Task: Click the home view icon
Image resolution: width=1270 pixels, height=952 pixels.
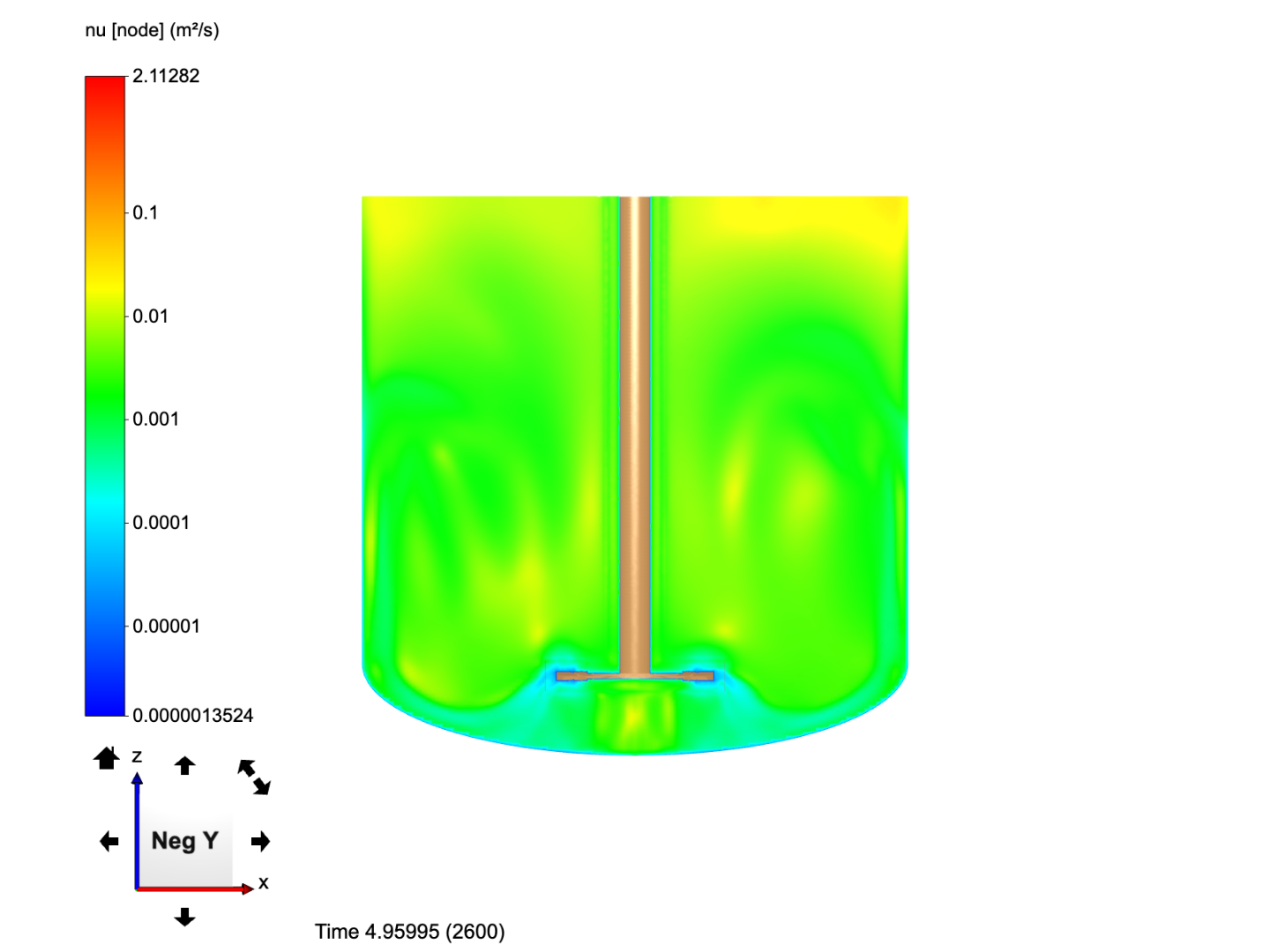Action: [x=107, y=757]
